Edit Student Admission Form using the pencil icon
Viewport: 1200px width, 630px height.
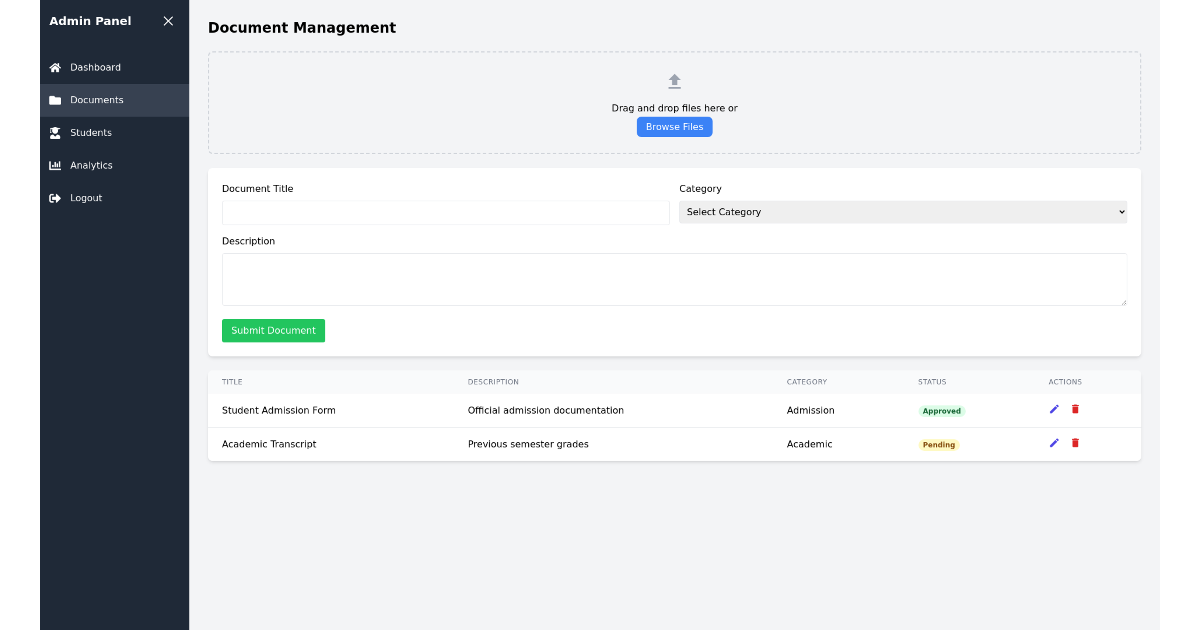[1053, 409]
